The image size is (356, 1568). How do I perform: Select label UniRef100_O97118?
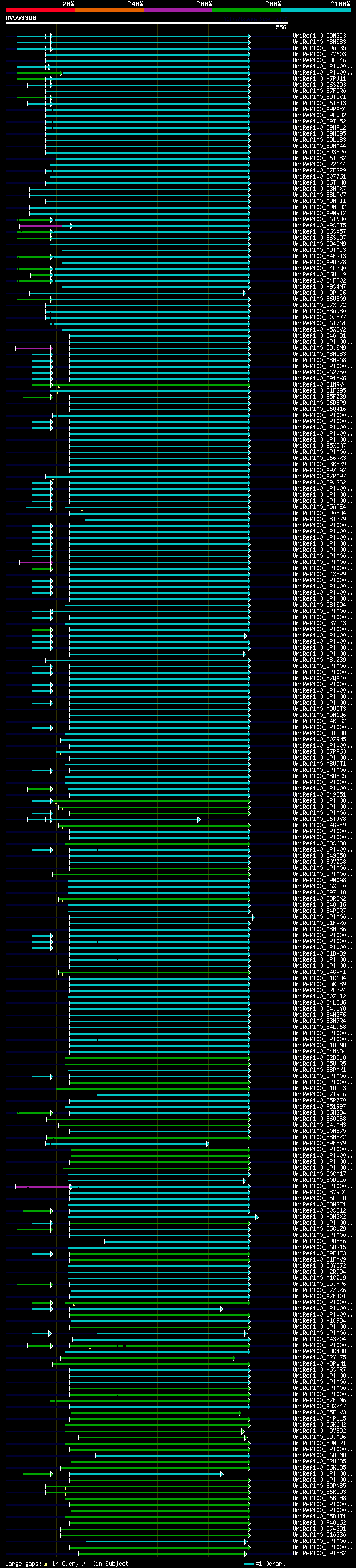click(x=319, y=892)
